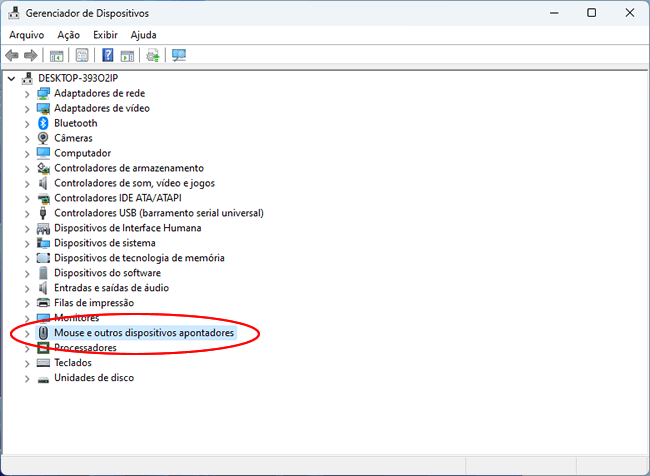Expand Controladores USB chevron

[x=27, y=214]
